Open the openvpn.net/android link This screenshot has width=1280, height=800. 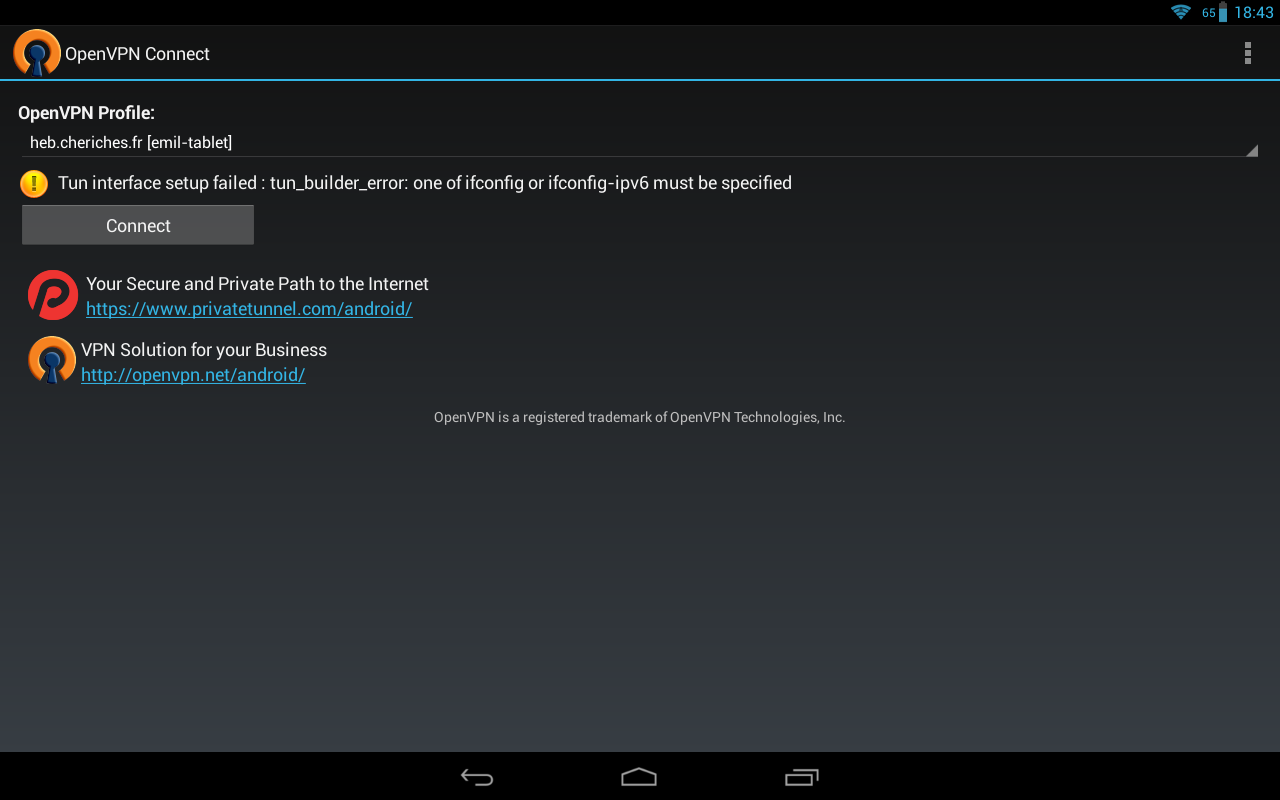pyautogui.click(x=193, y=375)
